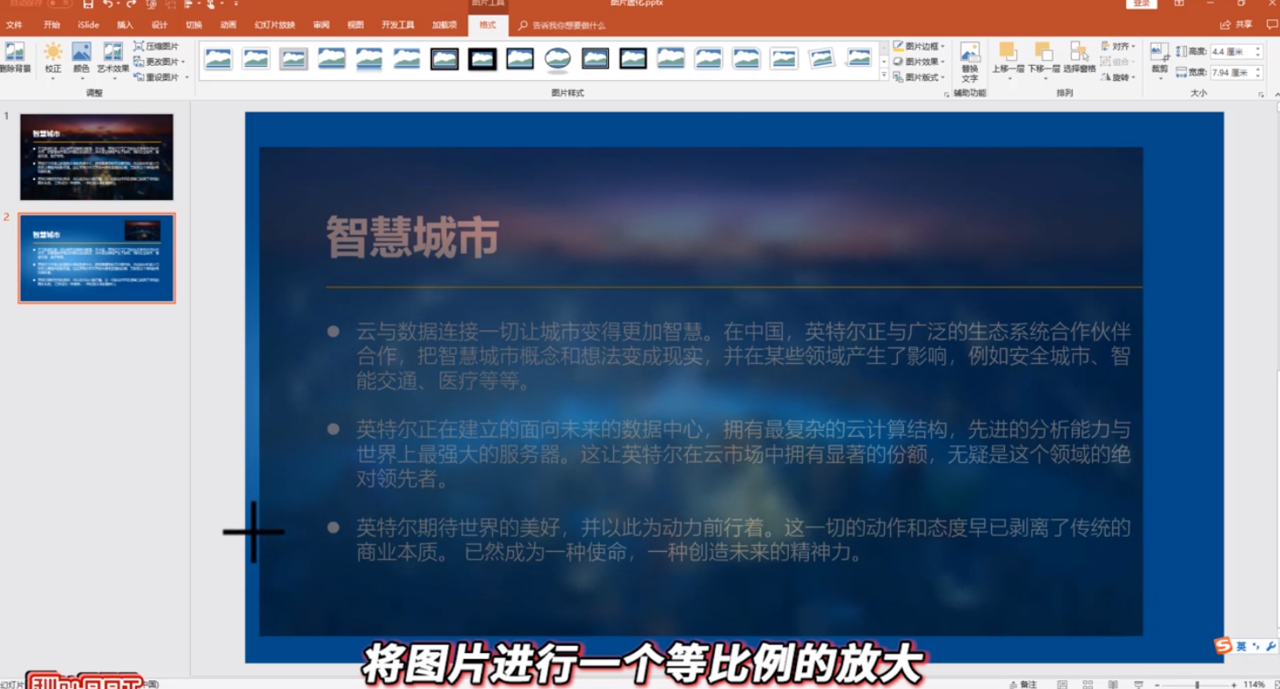Switch to Normal view in status bar
The height and width of the screenshot is (689, 1280).
tap(1062, 684)
